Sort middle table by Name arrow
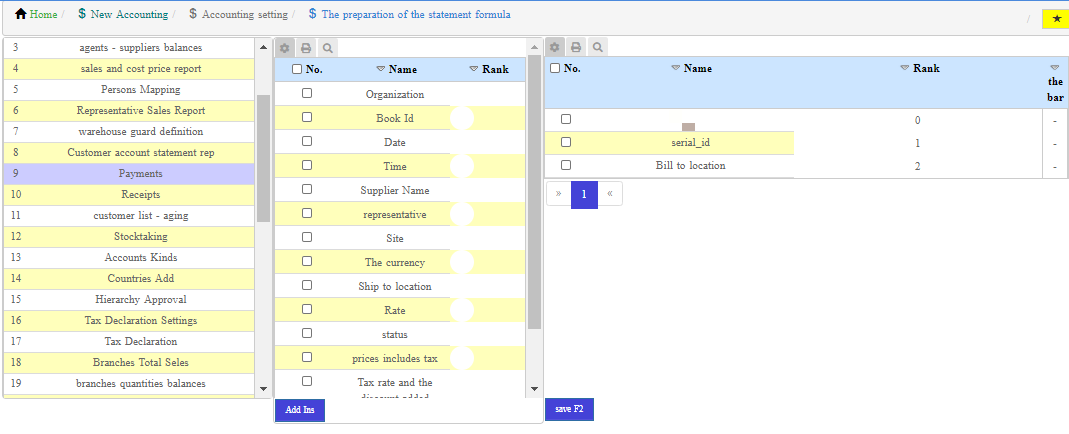 click(x=380, y=70)
